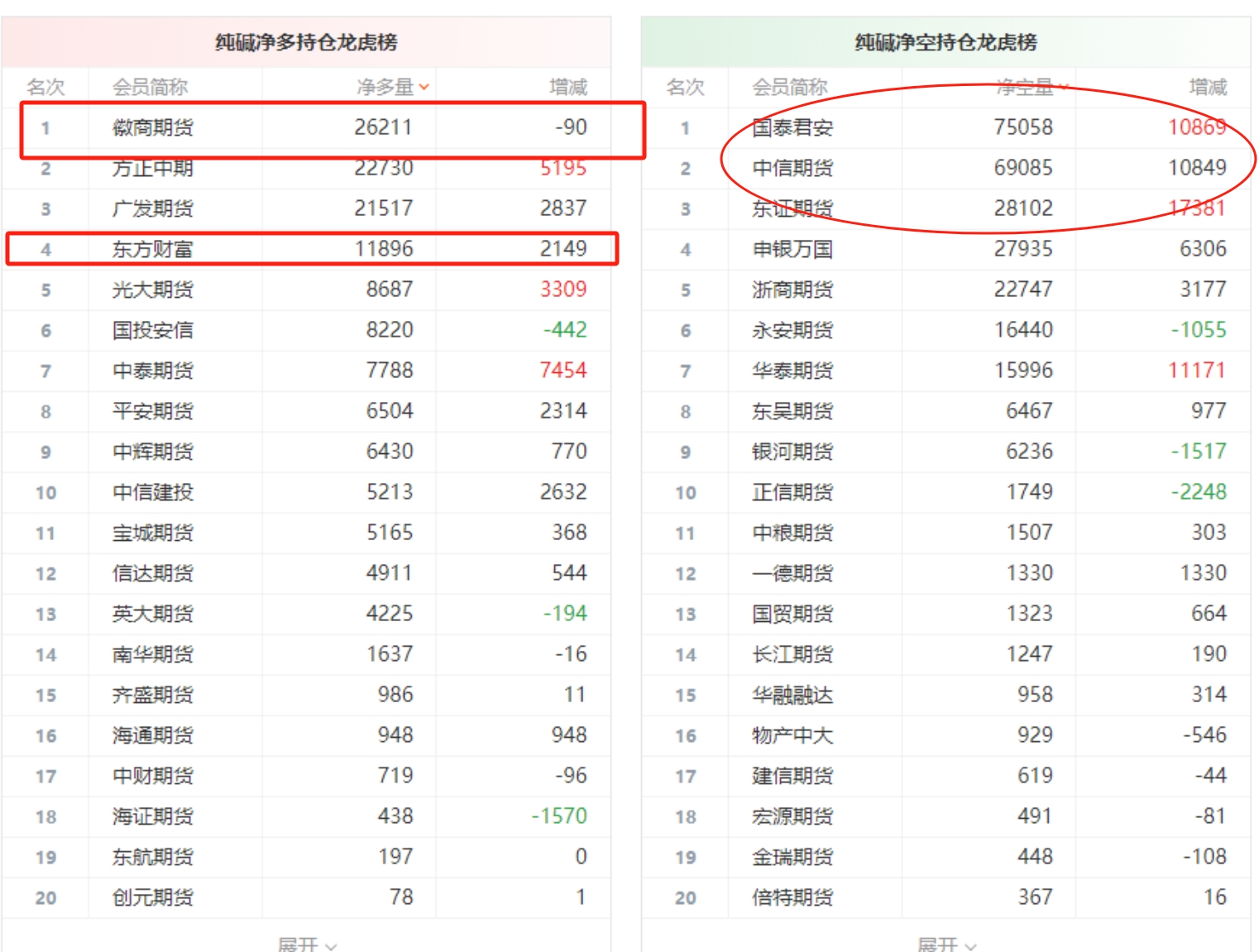Click 浙商期货 member name
Screen dimensions: 1259x952
coord(792,289)
